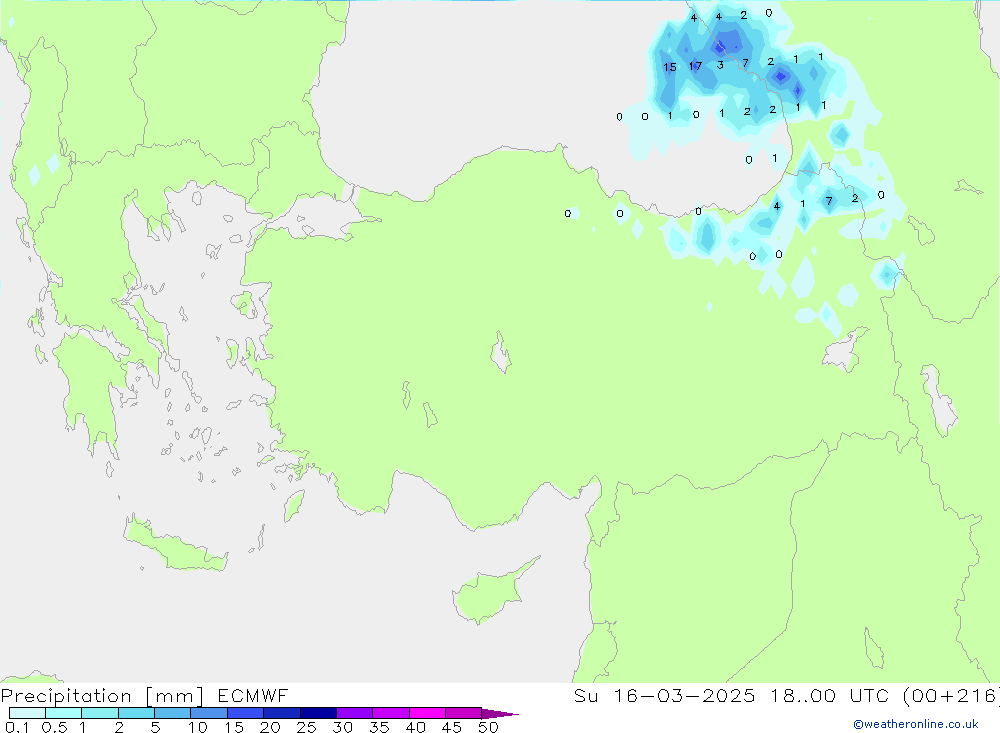Click the legend swatch between 1 and 2

pyautogui.click(x=99, y=713)
